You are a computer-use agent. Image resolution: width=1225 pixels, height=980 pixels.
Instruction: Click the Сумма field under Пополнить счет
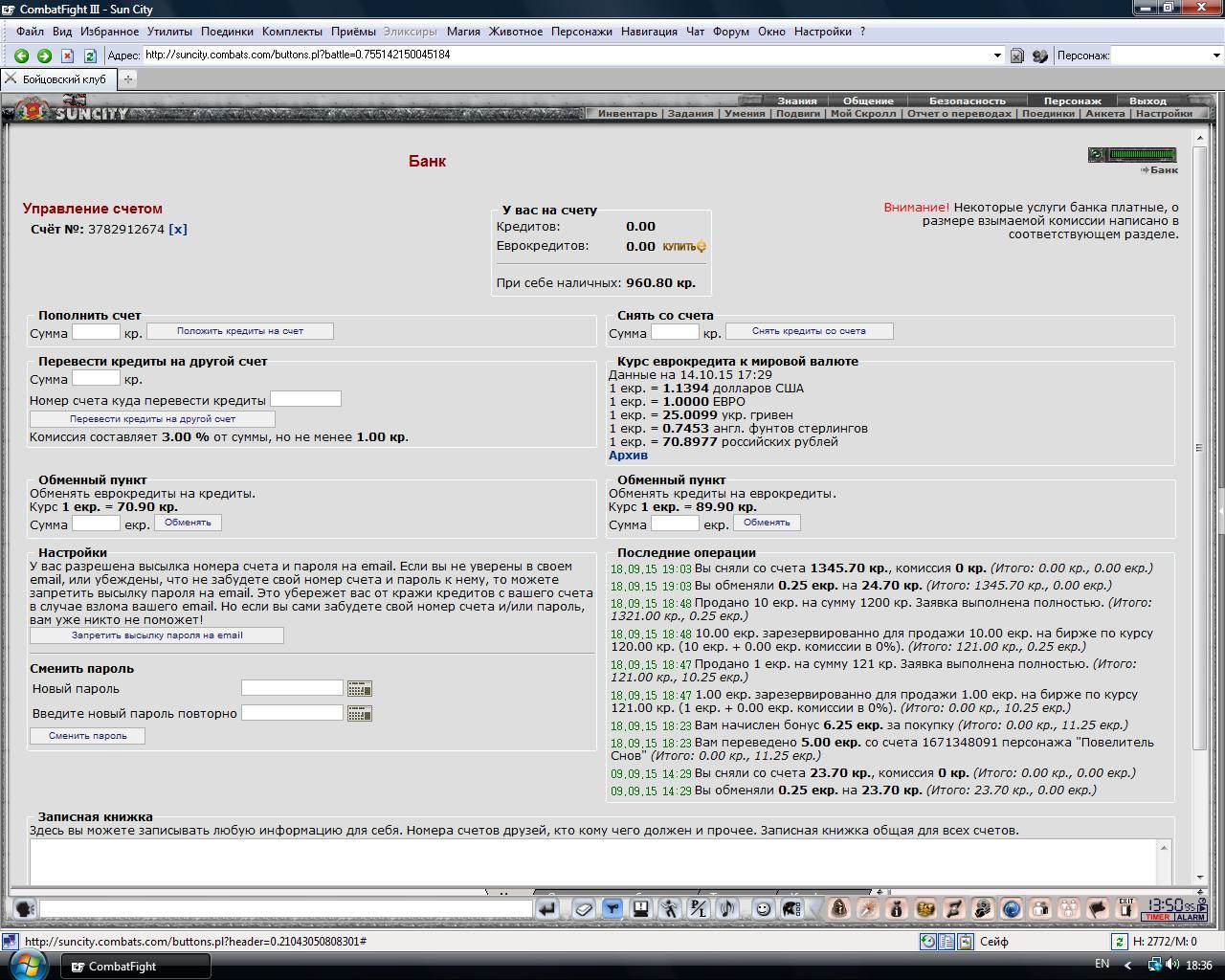[x=96, y=332]
